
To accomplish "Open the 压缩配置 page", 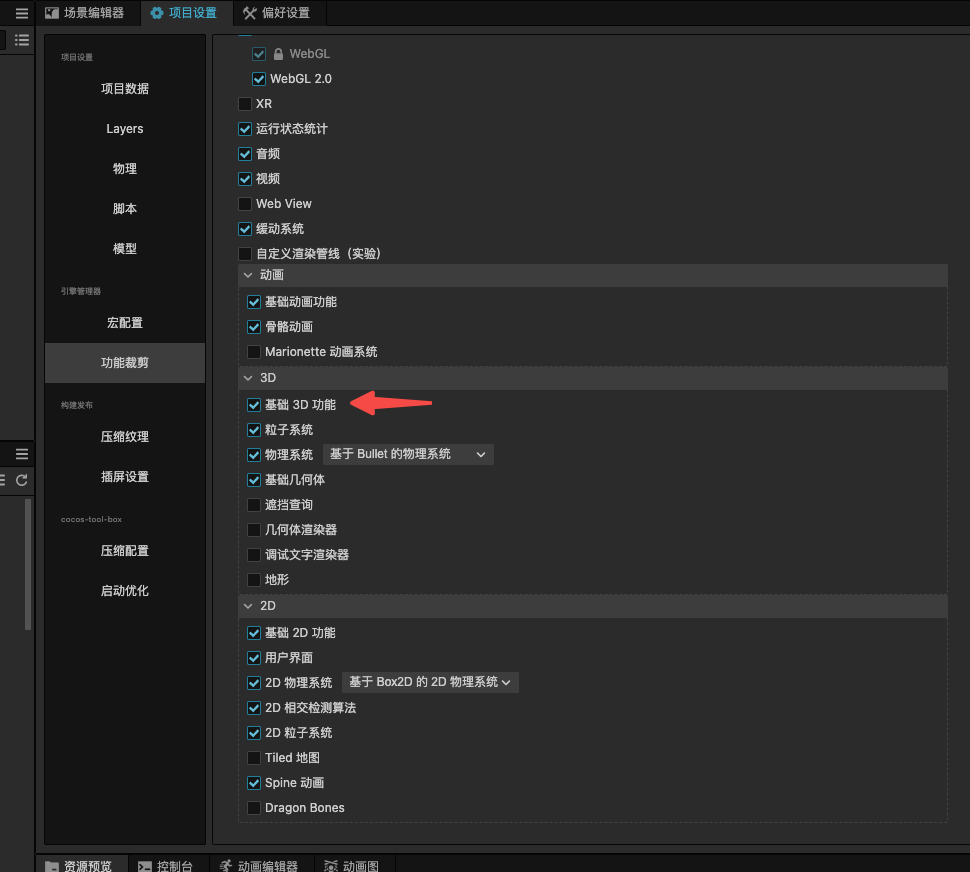I will (x=125, y=550).
